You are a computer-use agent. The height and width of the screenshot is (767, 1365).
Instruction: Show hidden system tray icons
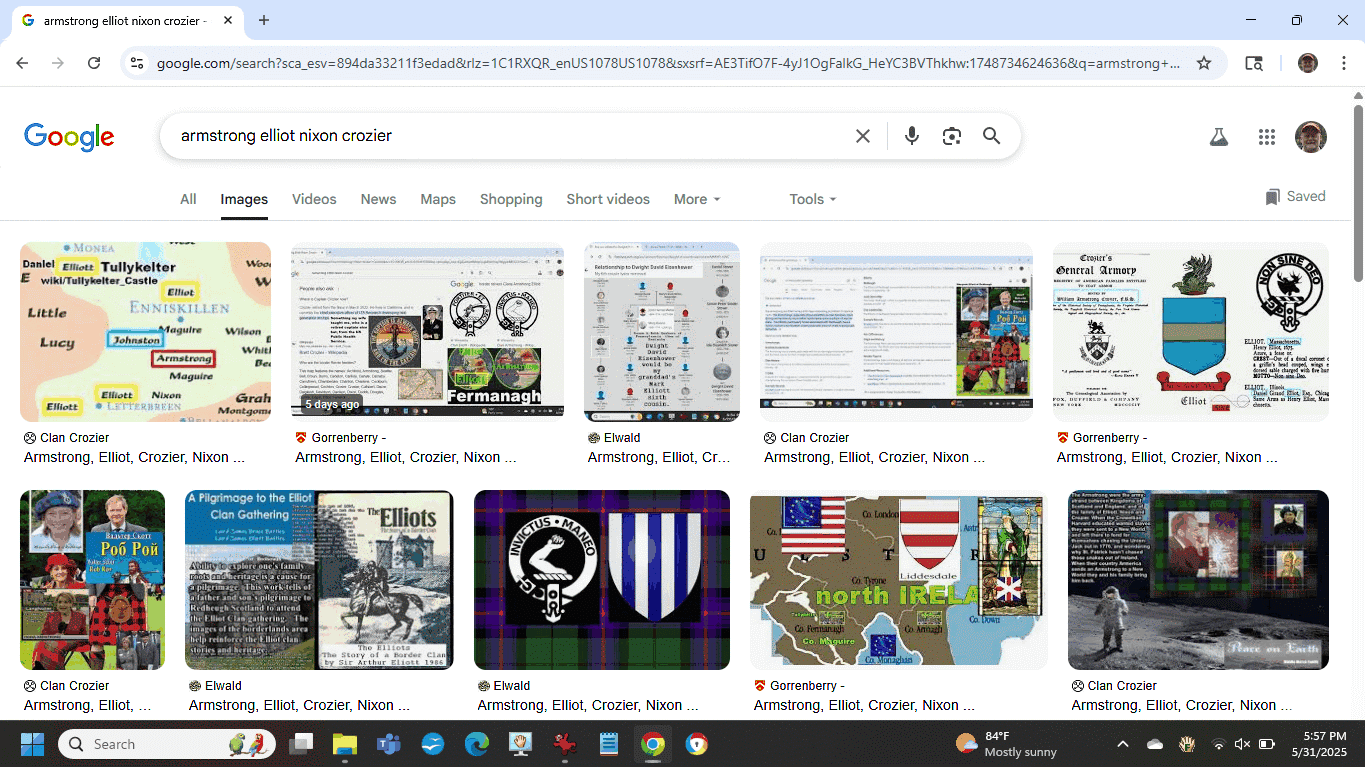[x=1122, y=744]
